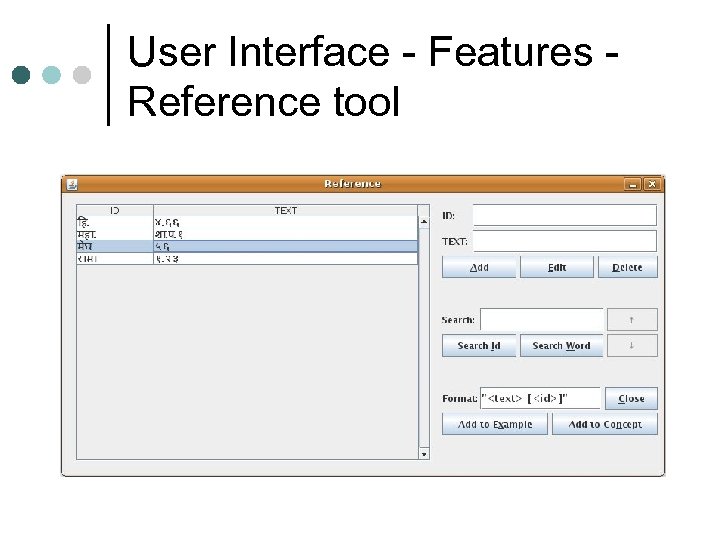Click the Search Id button

coord(479,345)
